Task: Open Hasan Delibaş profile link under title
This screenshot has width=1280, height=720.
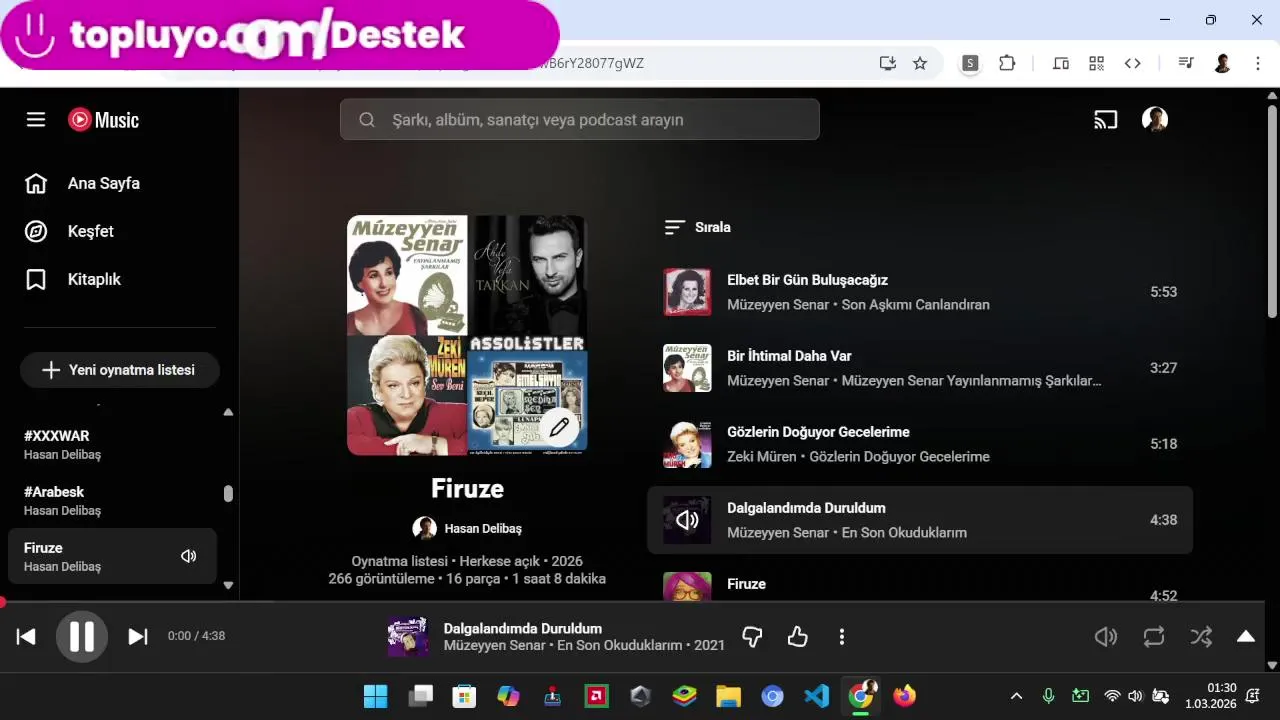Action: pos(483,528)
